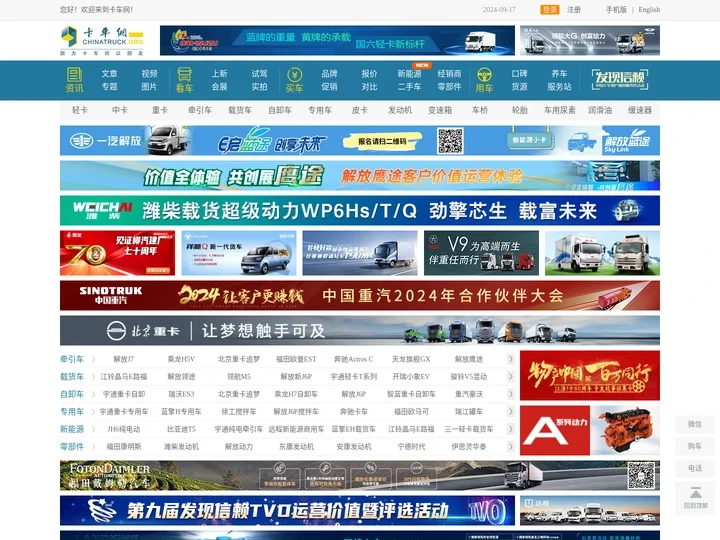
Task: Click the orange 登录 login button
Action: 550,10
